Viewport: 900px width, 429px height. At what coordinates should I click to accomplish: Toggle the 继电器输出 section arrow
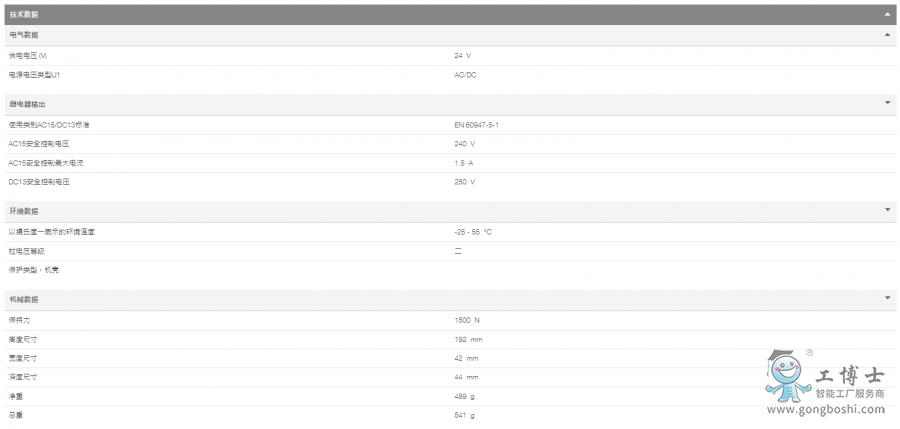click(x=887, y=103)
